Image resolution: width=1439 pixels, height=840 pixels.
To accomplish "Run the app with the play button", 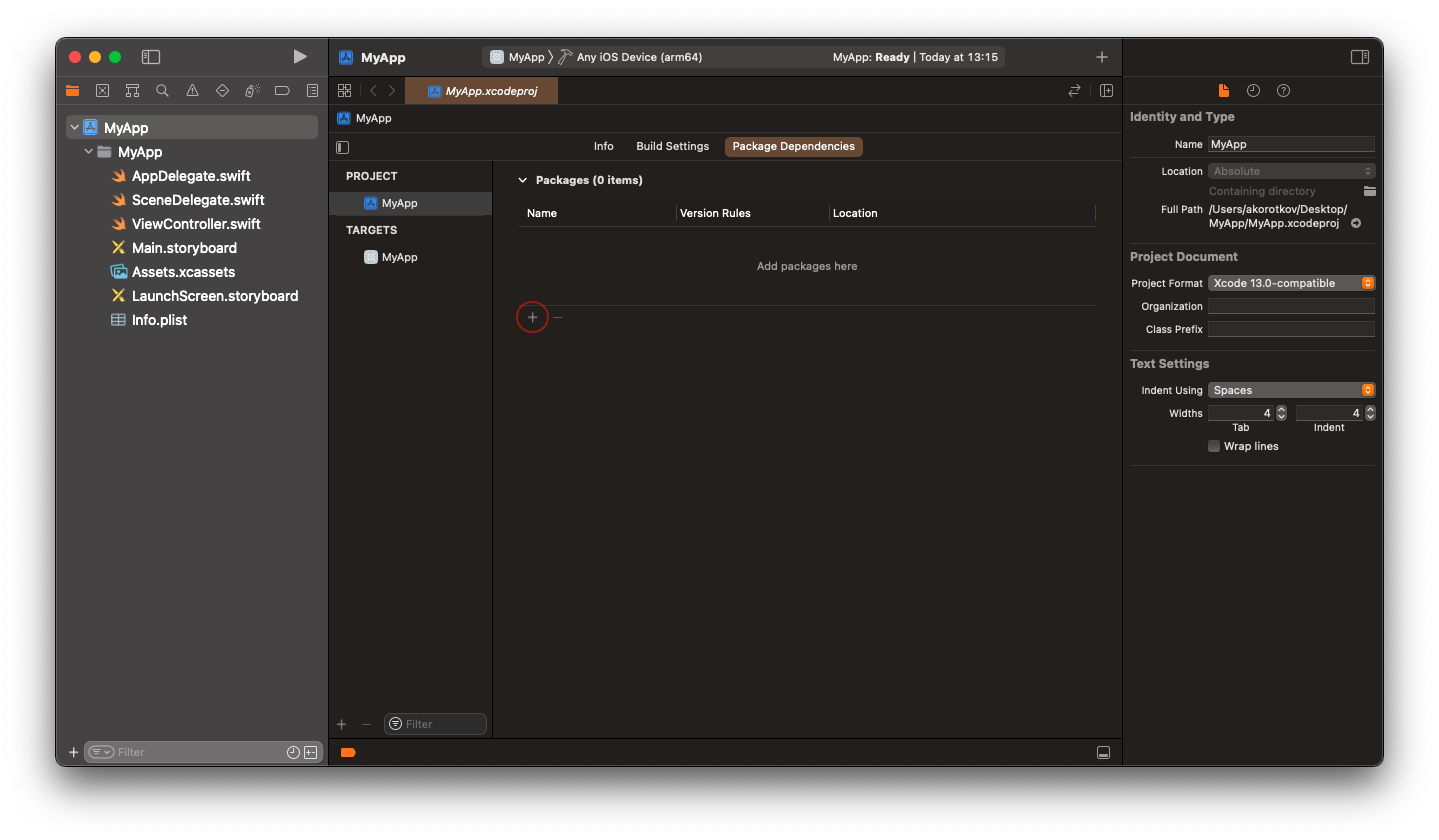I will pos(300,57).
